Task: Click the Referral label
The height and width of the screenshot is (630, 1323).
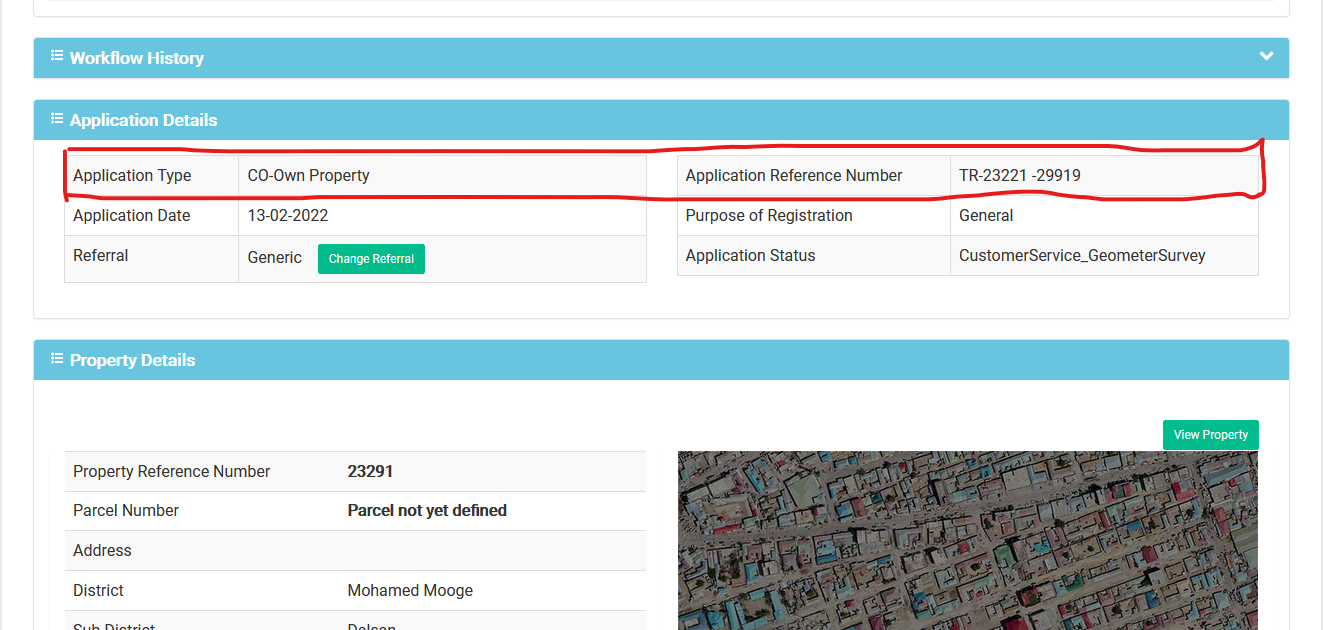Action: tap(101, 256)
